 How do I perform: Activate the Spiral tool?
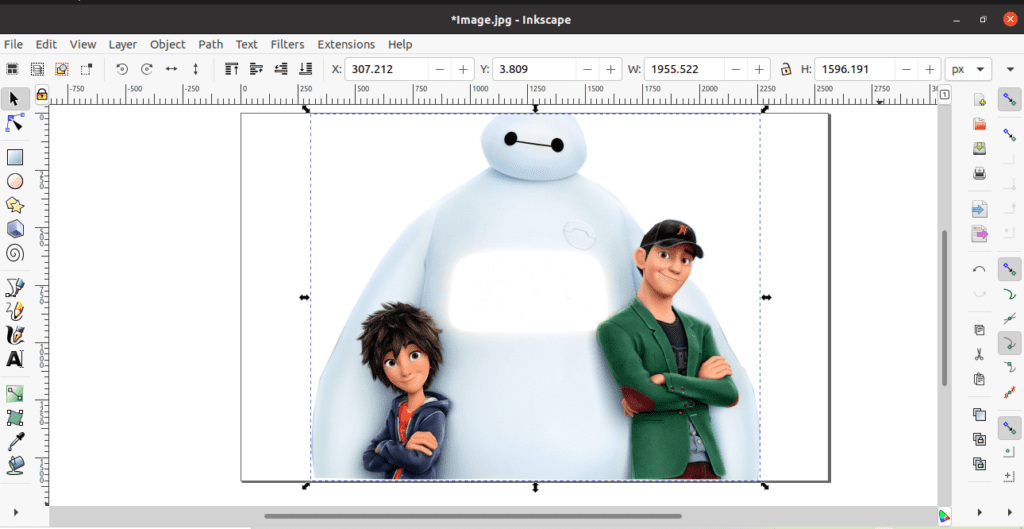14,253
